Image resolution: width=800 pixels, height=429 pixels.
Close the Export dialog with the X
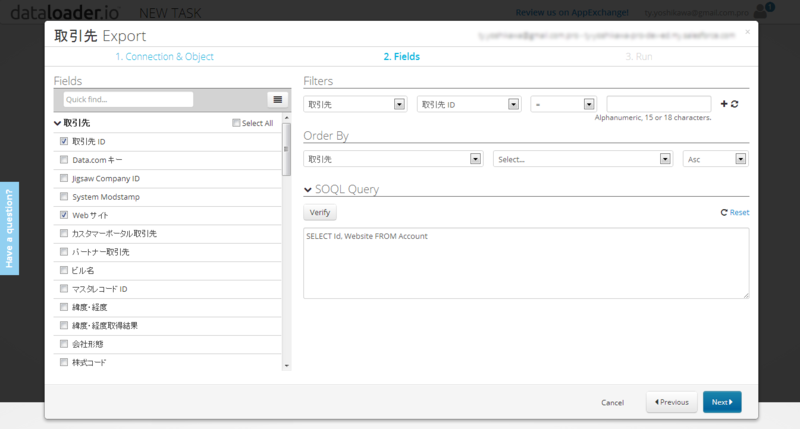click(x=747, y=32)
